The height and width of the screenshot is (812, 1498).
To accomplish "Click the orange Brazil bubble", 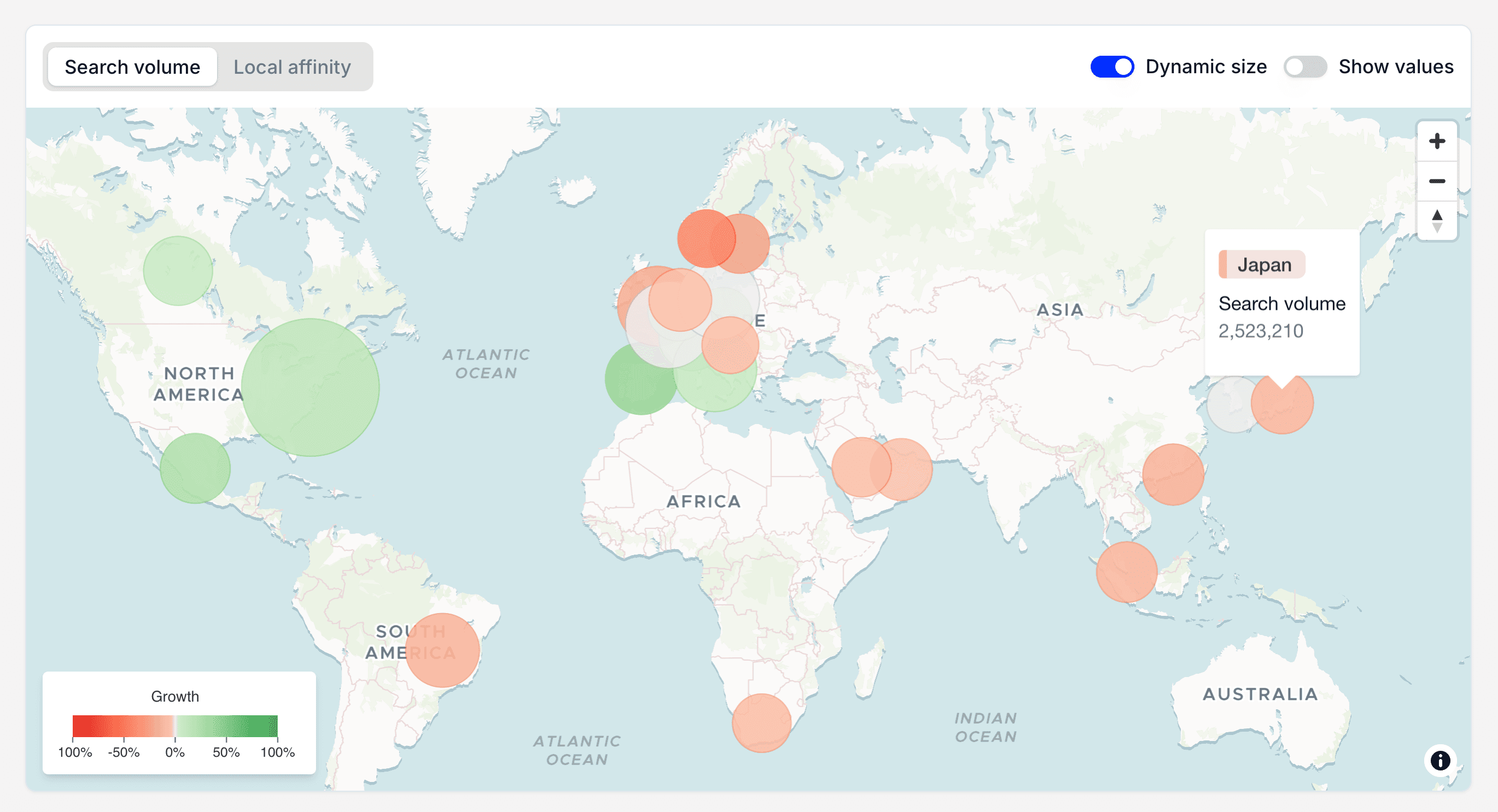I will (442, 650).
